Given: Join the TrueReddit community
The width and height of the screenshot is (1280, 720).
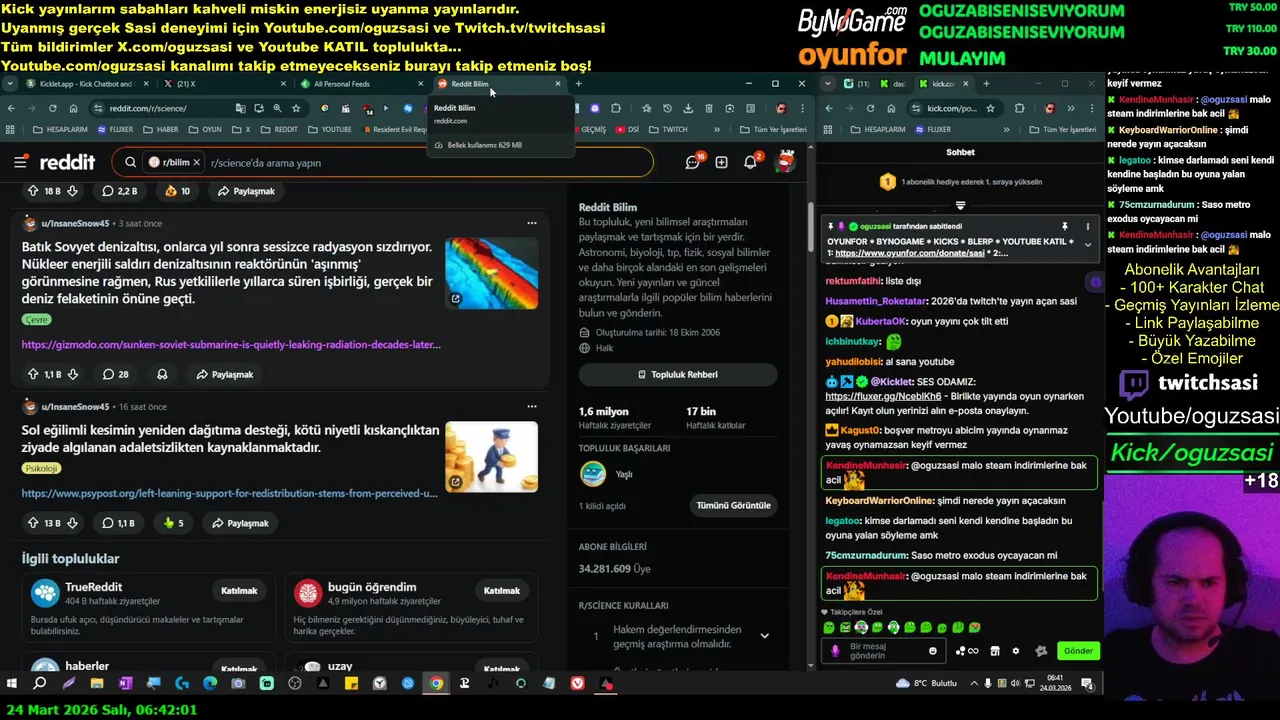Looking at the screenshot, I should (239, 591).
